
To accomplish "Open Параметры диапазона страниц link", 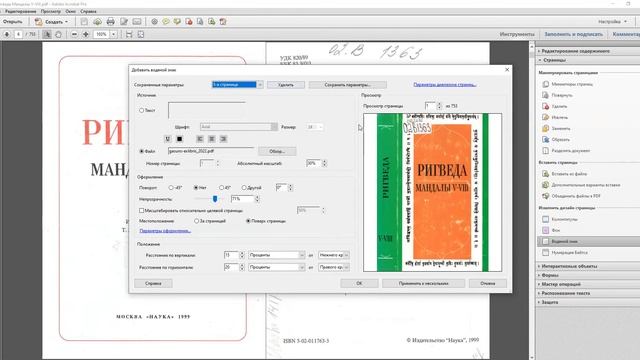I will [445, 85].
